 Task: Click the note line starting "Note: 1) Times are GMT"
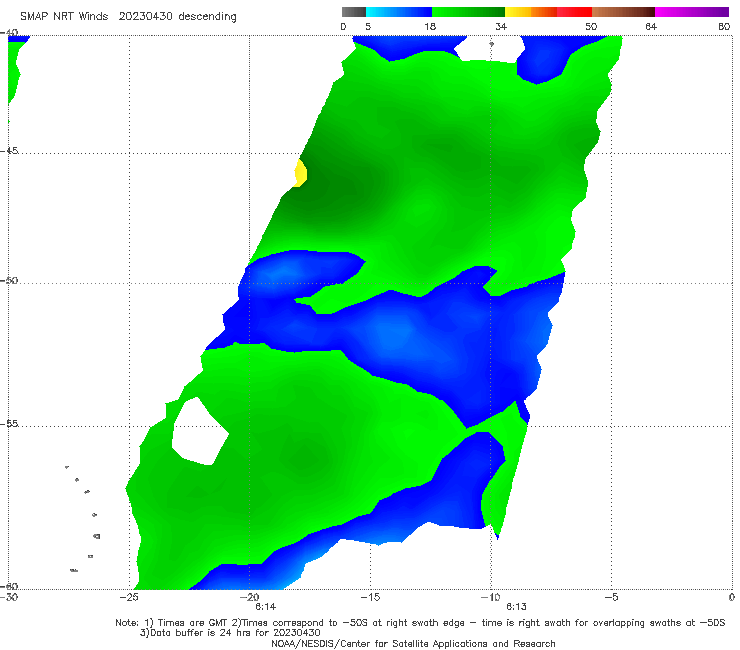420,623
